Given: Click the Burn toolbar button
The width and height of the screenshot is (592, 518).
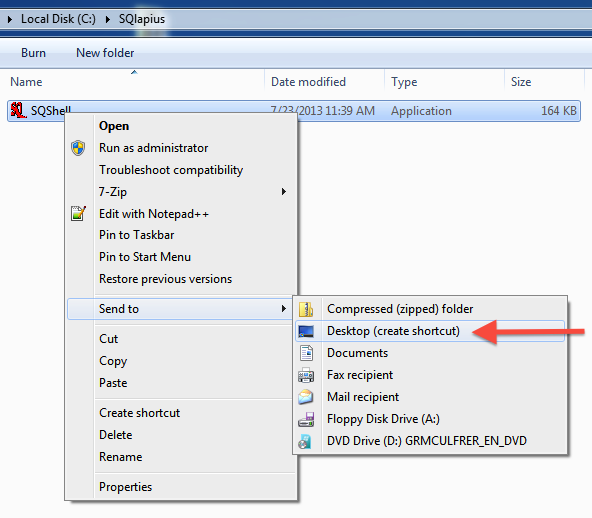Looking at the screenshot, I should 34,53.
